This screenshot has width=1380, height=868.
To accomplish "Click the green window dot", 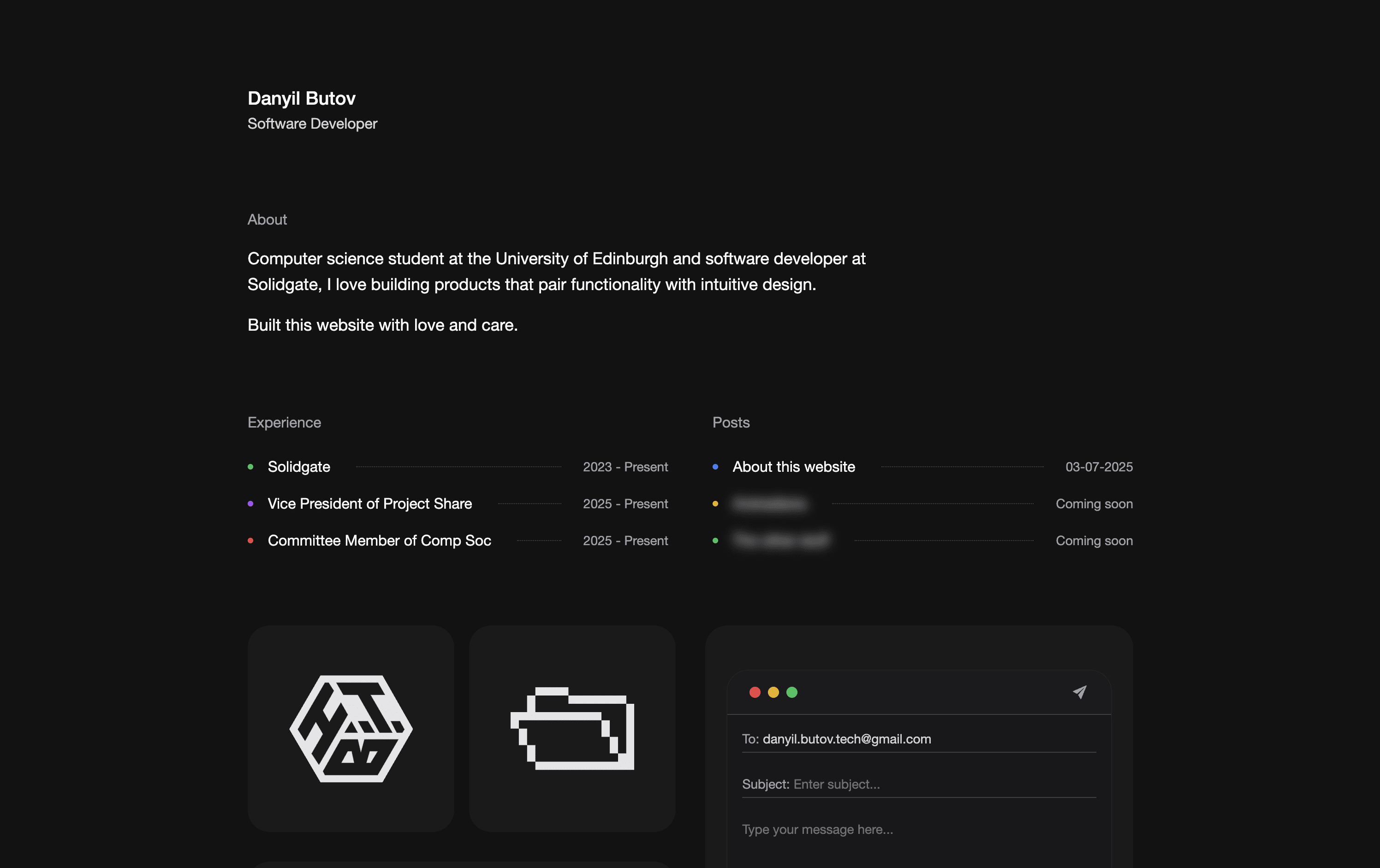I will pos(792,692).
